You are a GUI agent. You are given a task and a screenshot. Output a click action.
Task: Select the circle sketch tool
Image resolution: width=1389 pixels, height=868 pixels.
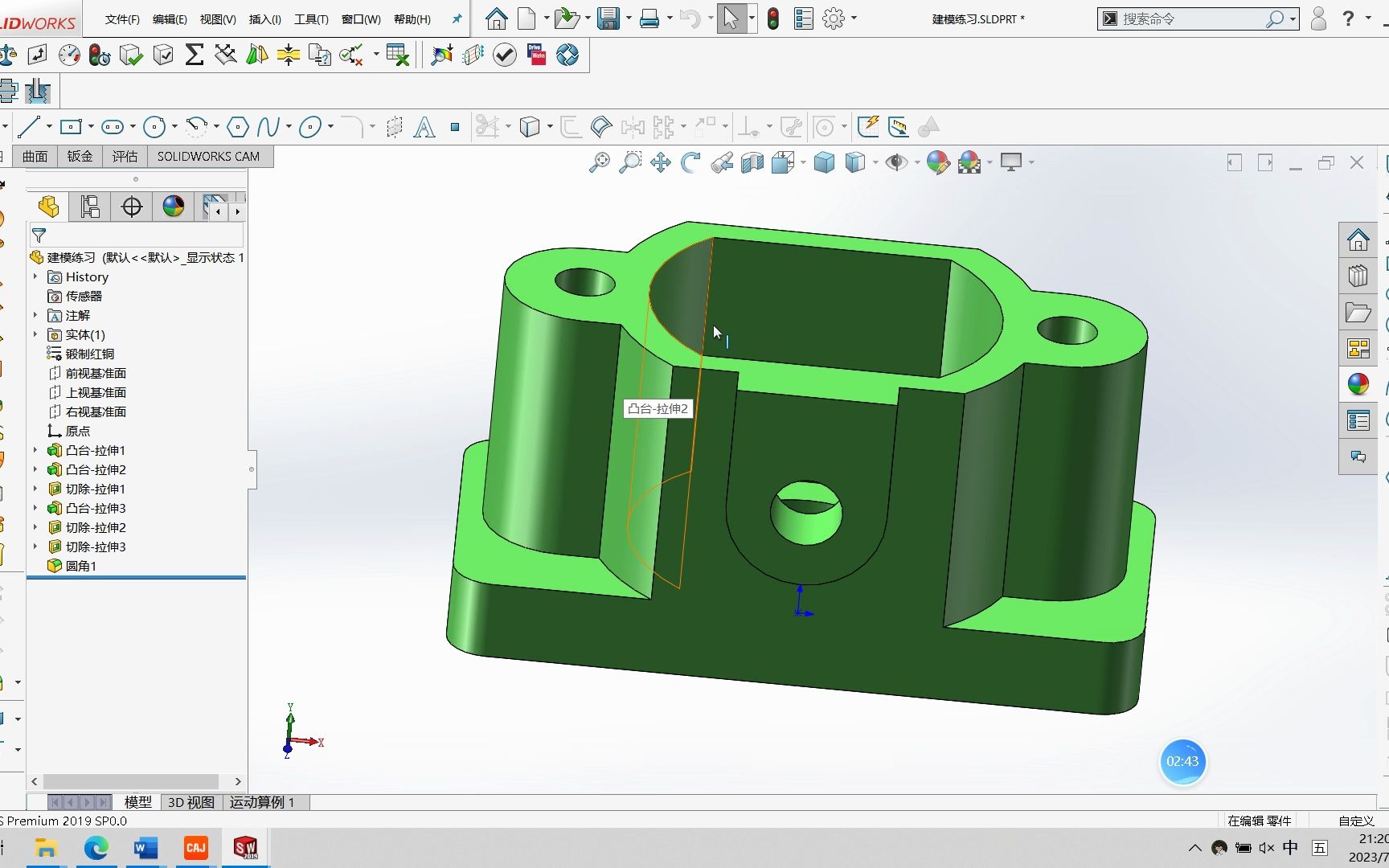point(154,127)
